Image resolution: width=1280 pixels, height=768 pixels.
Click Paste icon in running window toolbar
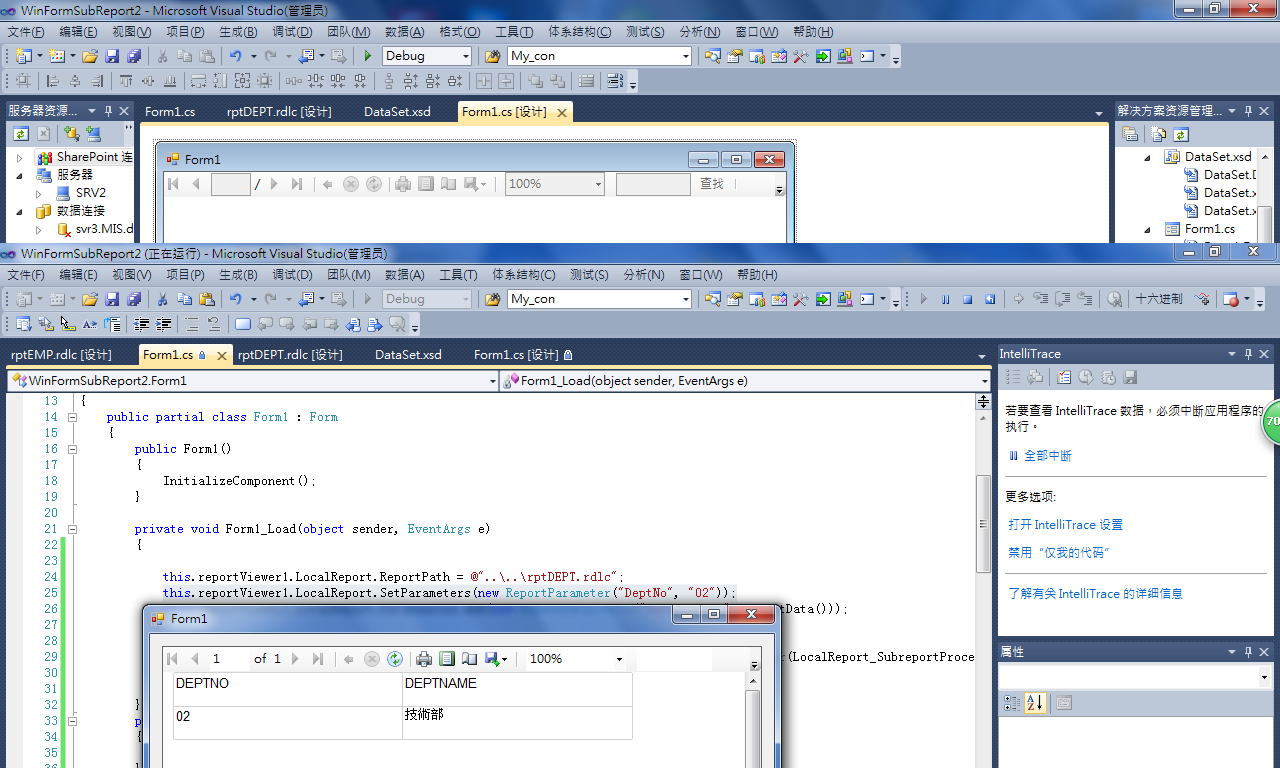(206, 299)
